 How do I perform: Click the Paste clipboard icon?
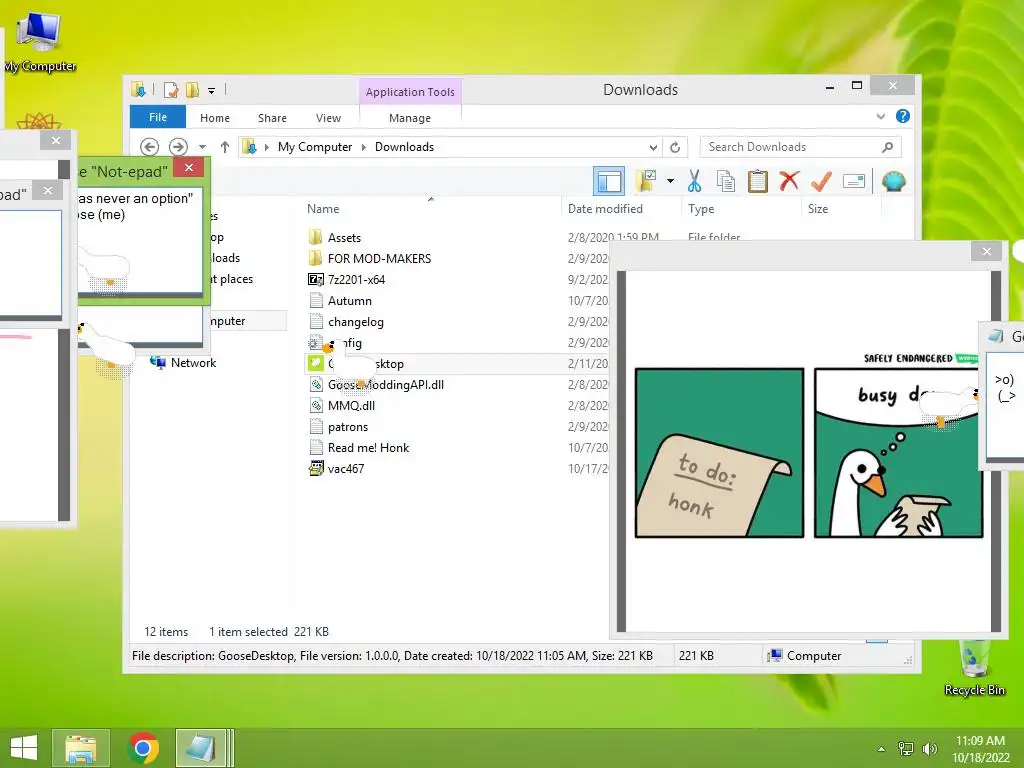tap(758, 181)
